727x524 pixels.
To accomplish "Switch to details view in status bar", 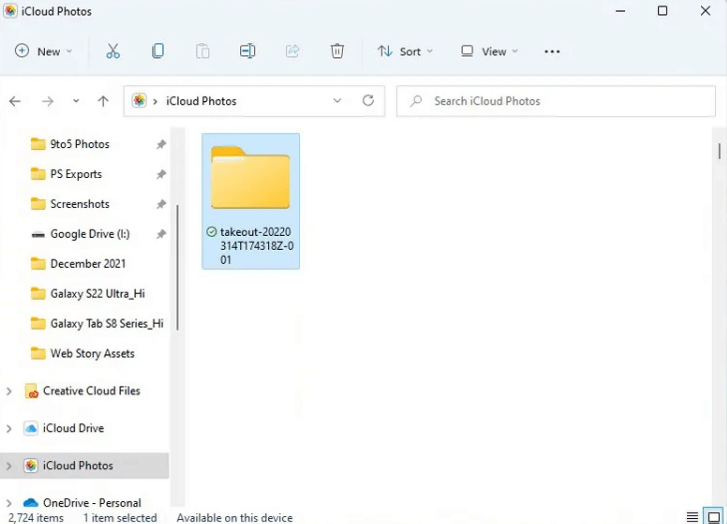I will (x=692, y=517).
